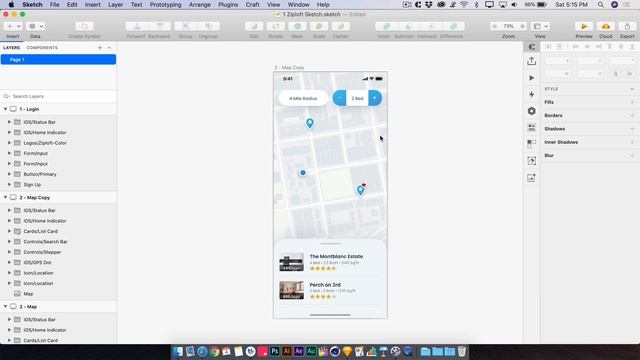Click the Create Symbol toolbar icon

click(84, 27)
